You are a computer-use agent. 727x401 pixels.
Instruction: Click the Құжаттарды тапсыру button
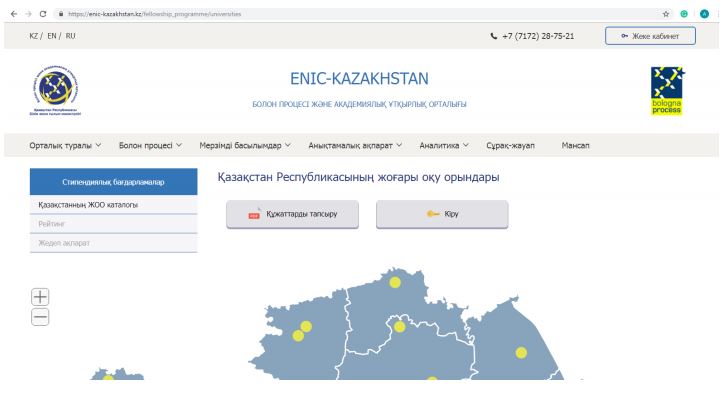[292, 214]
